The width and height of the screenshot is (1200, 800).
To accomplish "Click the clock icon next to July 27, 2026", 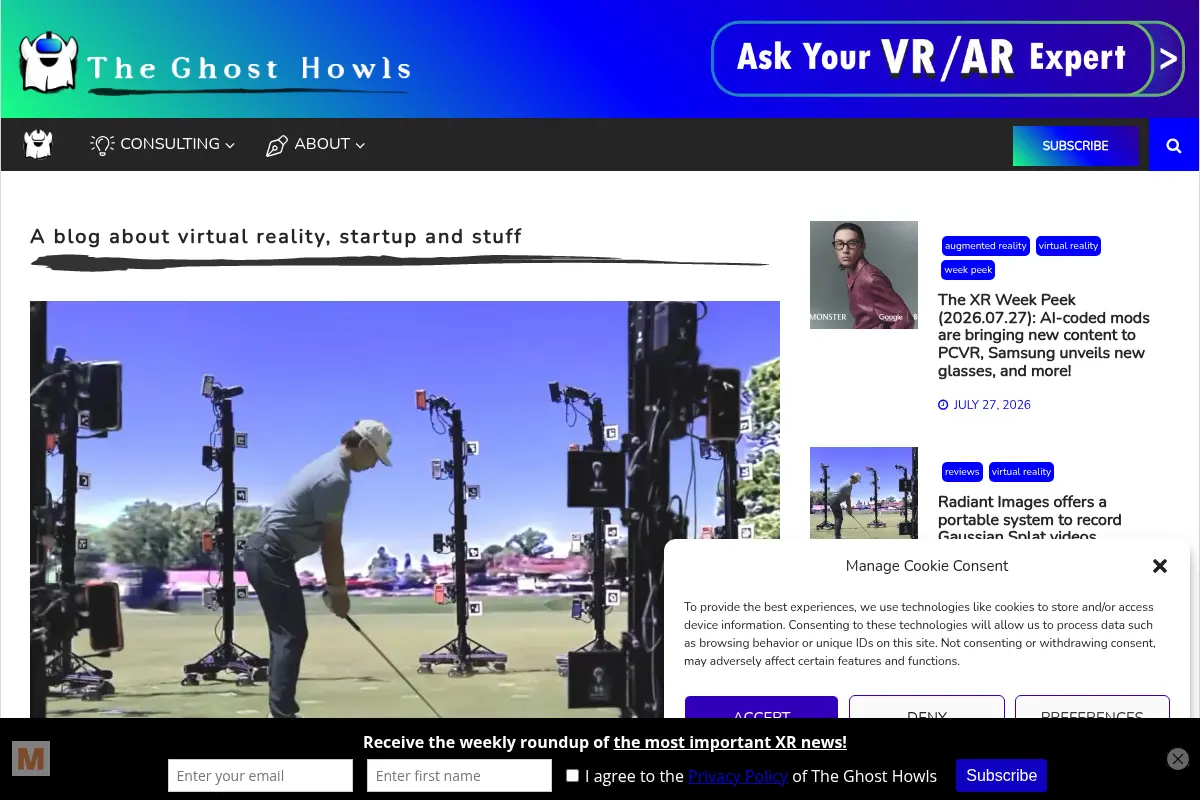I will [x=943, y=405].
